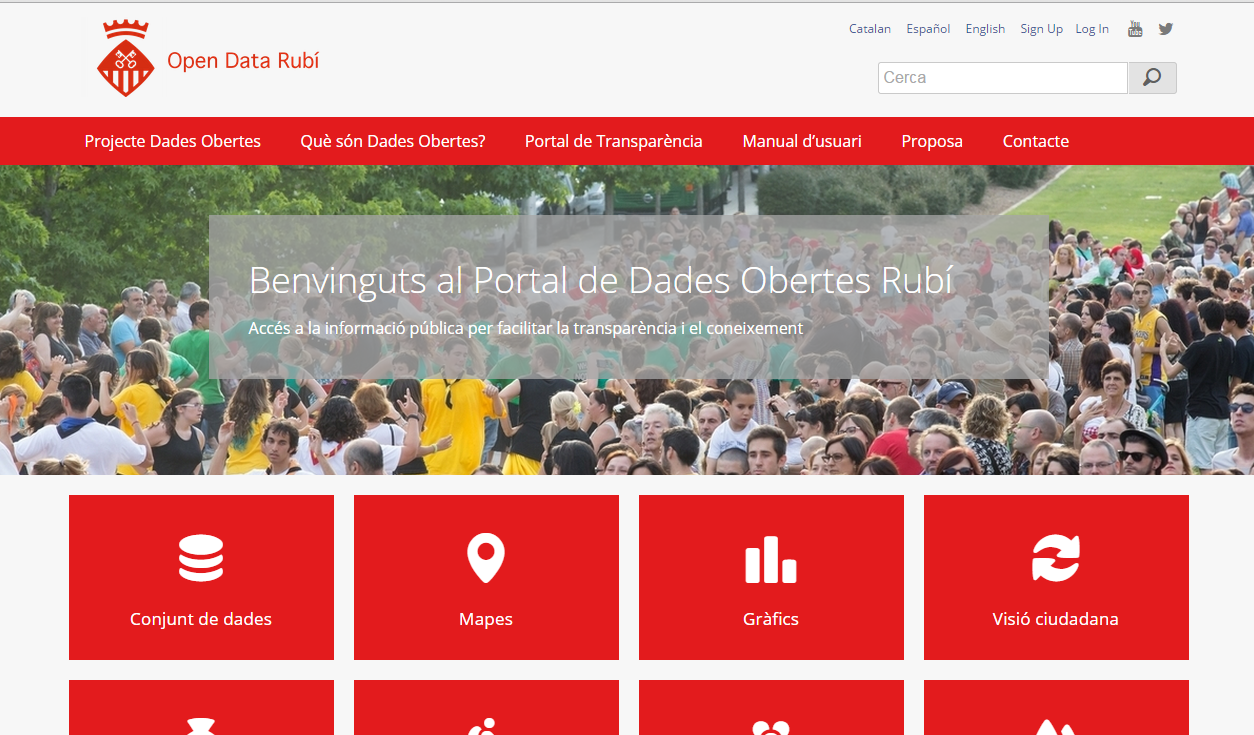This screenshot has height=735, width=1254.
Task: Select the map pin icon for Mapes
Action: [486, 558]
